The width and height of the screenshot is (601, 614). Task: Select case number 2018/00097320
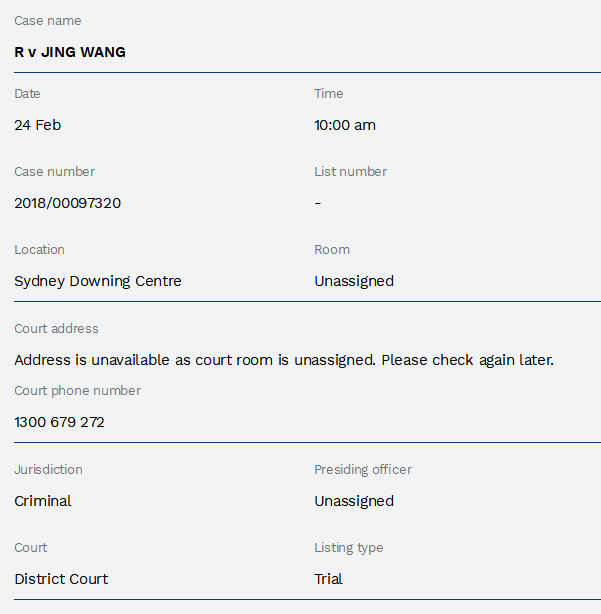click(67, 203)
